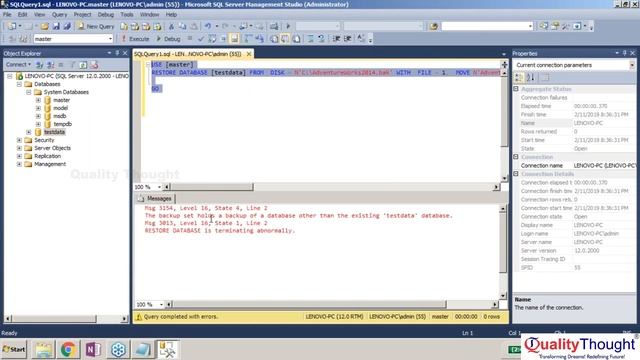Expand the Server Objects folder
The width and height of the screenshot is (640, 360).
coord(19,148)
